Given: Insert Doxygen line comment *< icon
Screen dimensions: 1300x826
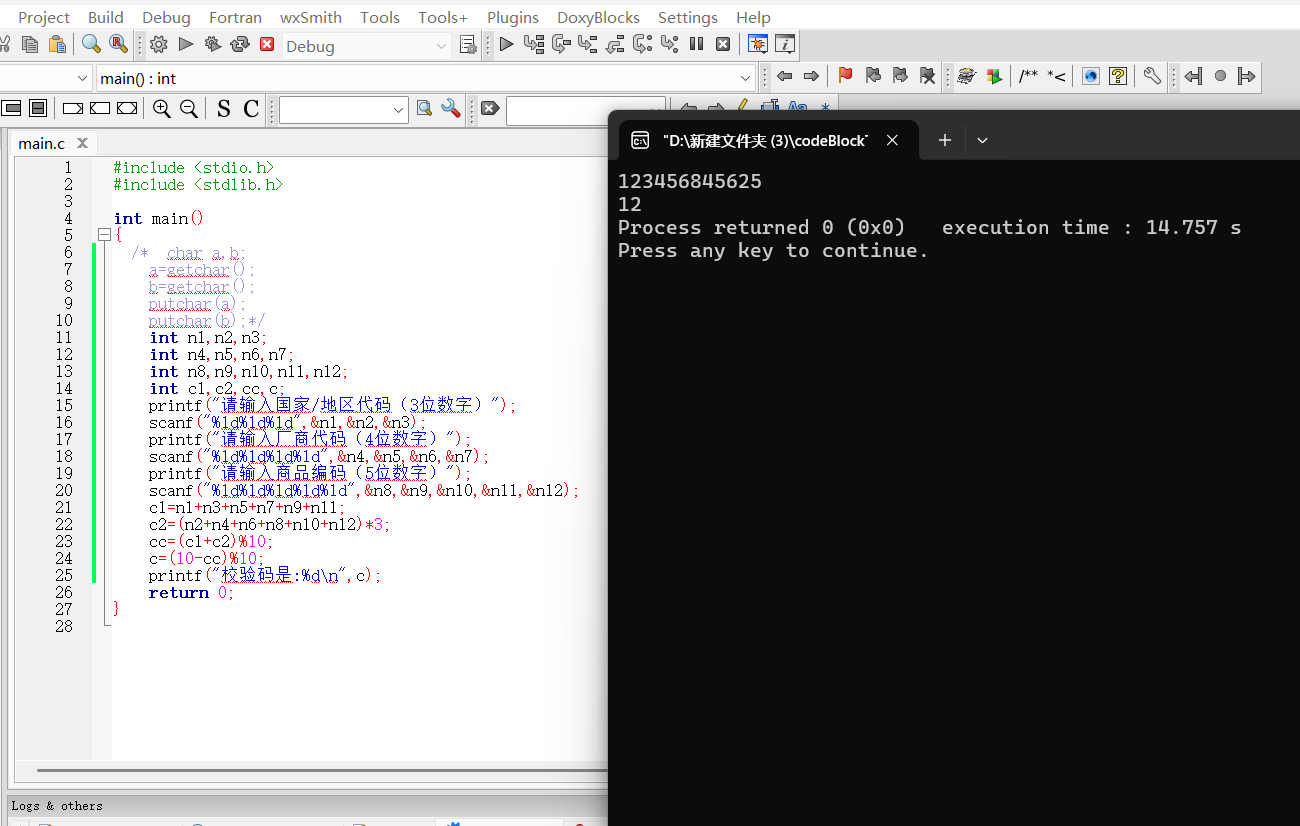Looking at the screenshot, I should pyautogui.click(x=1056, y=76).
